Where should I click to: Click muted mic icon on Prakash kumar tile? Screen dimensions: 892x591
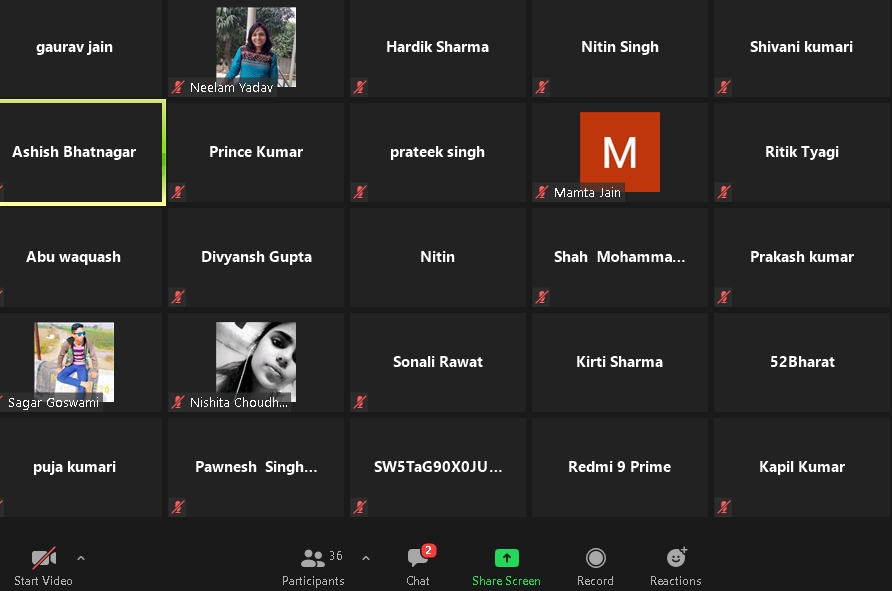[724, 297]
